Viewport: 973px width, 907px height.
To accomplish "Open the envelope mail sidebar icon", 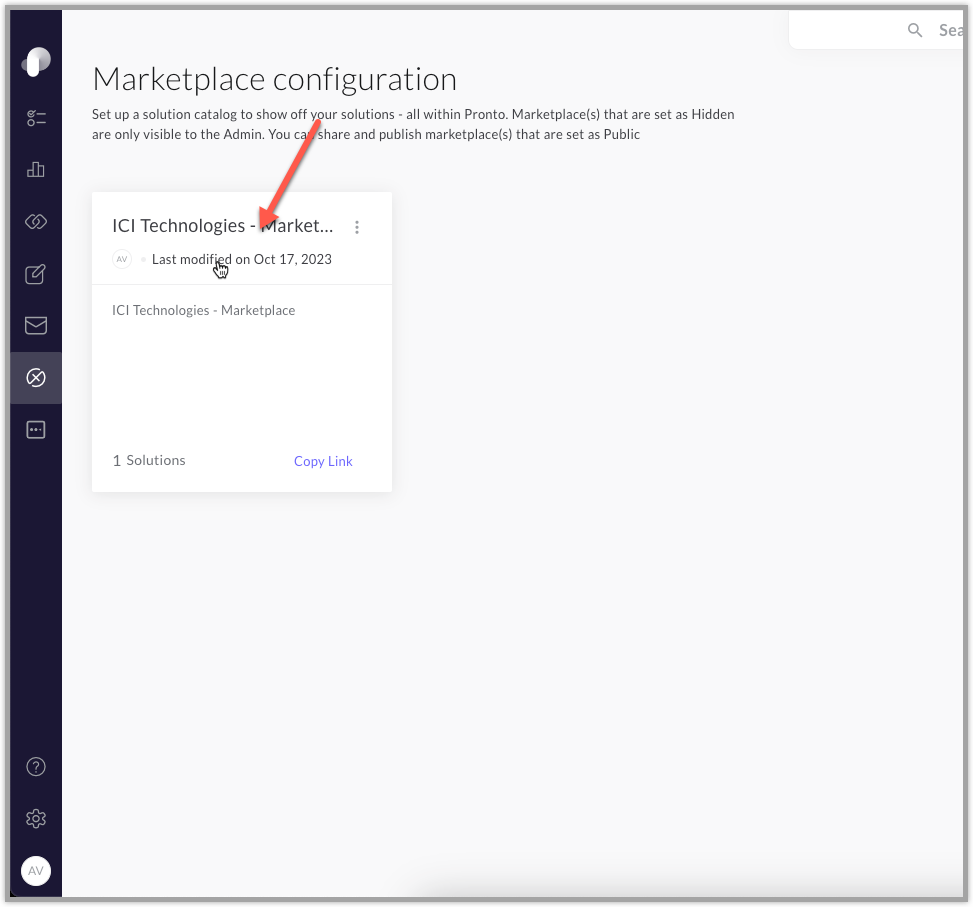I will (36, 326).
